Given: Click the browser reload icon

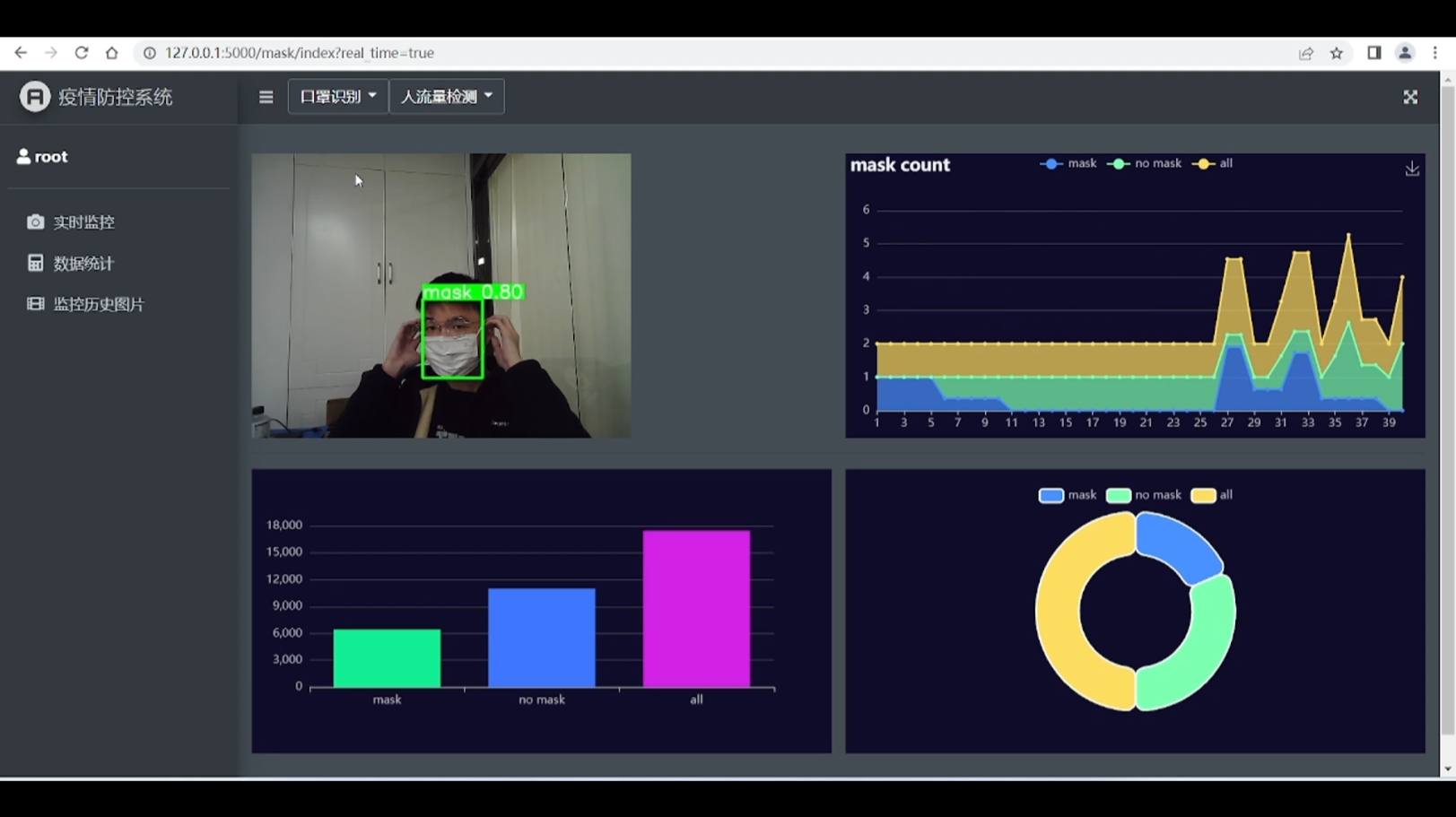Looking at the screenshot, I should coord(82,53).
